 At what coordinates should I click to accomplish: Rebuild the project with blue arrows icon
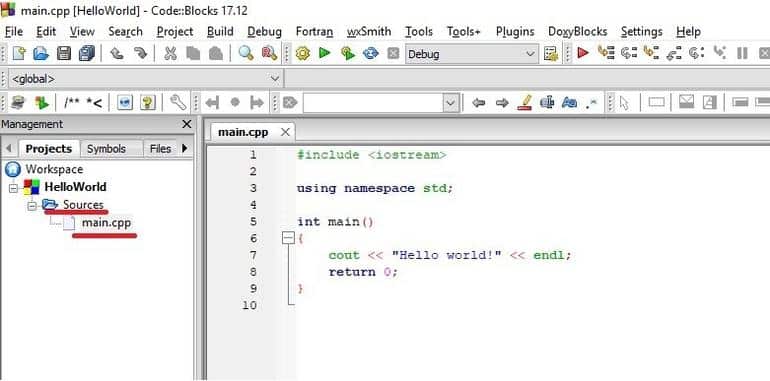370,53
